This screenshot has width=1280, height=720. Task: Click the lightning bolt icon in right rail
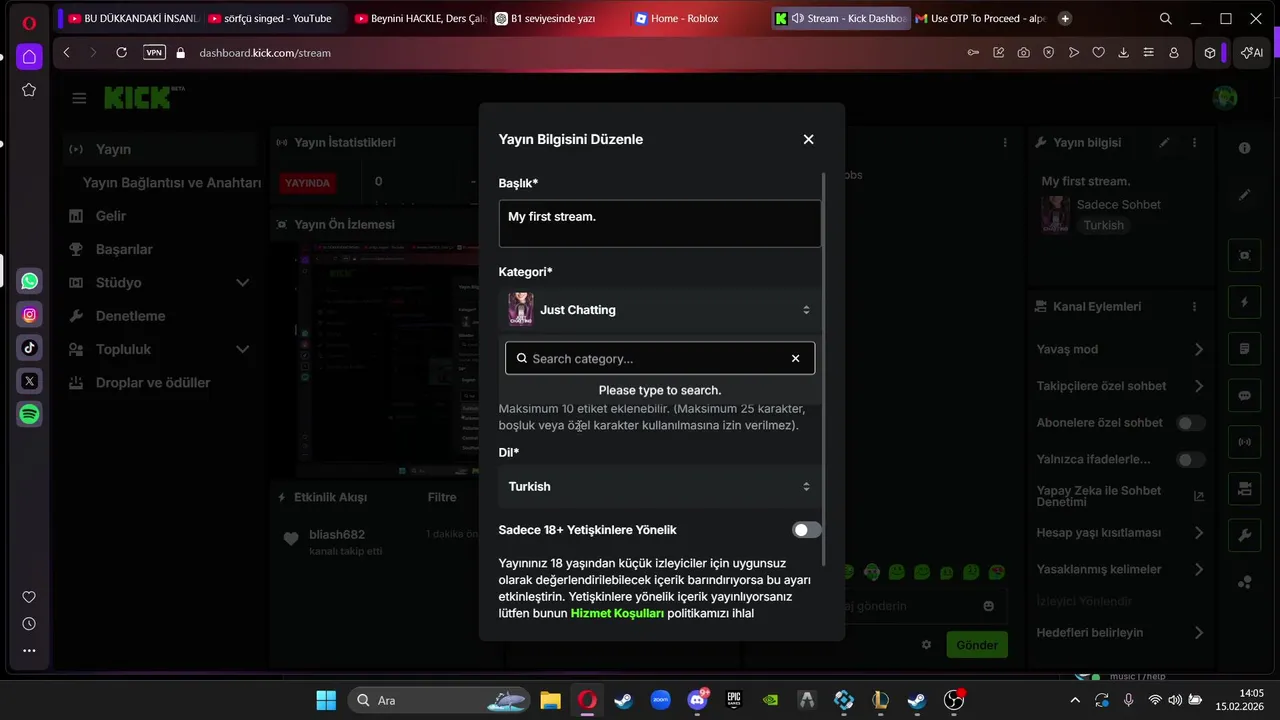[1244, 302]
